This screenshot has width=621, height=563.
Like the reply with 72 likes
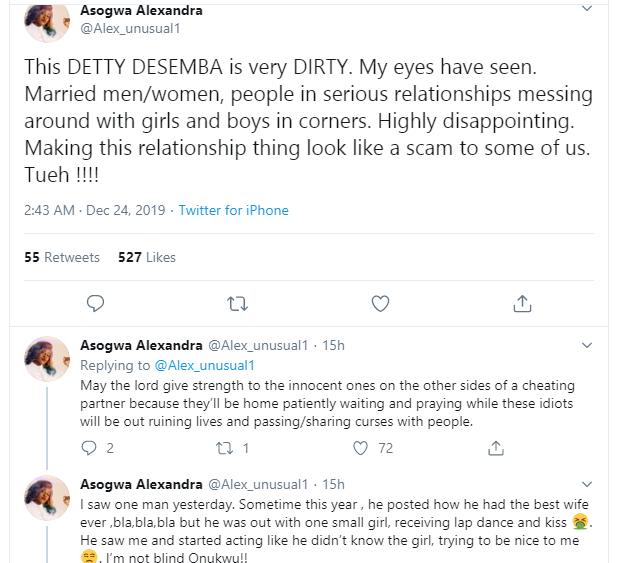click(361, 449)
